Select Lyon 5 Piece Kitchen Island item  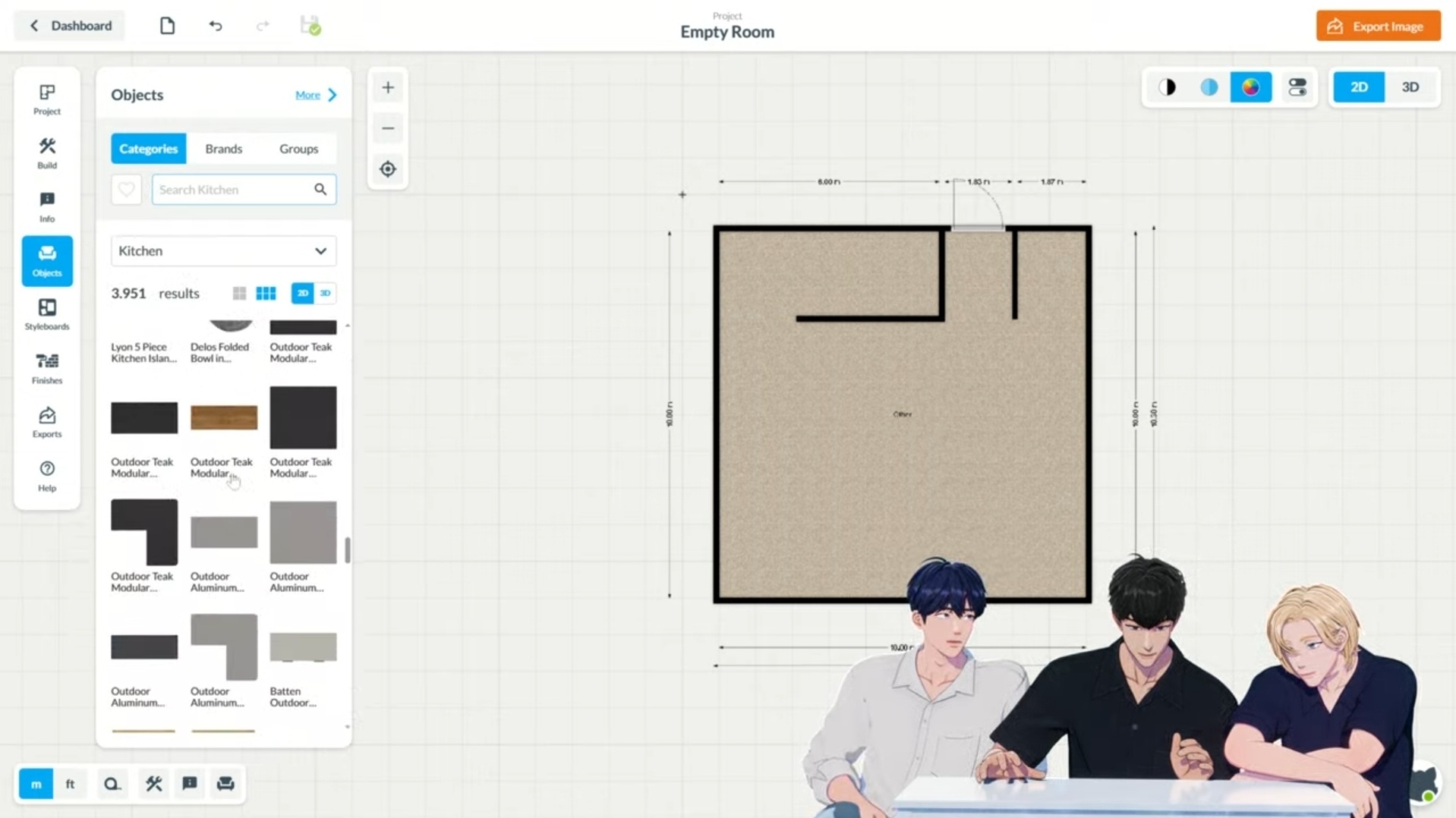tap(144, 353)
